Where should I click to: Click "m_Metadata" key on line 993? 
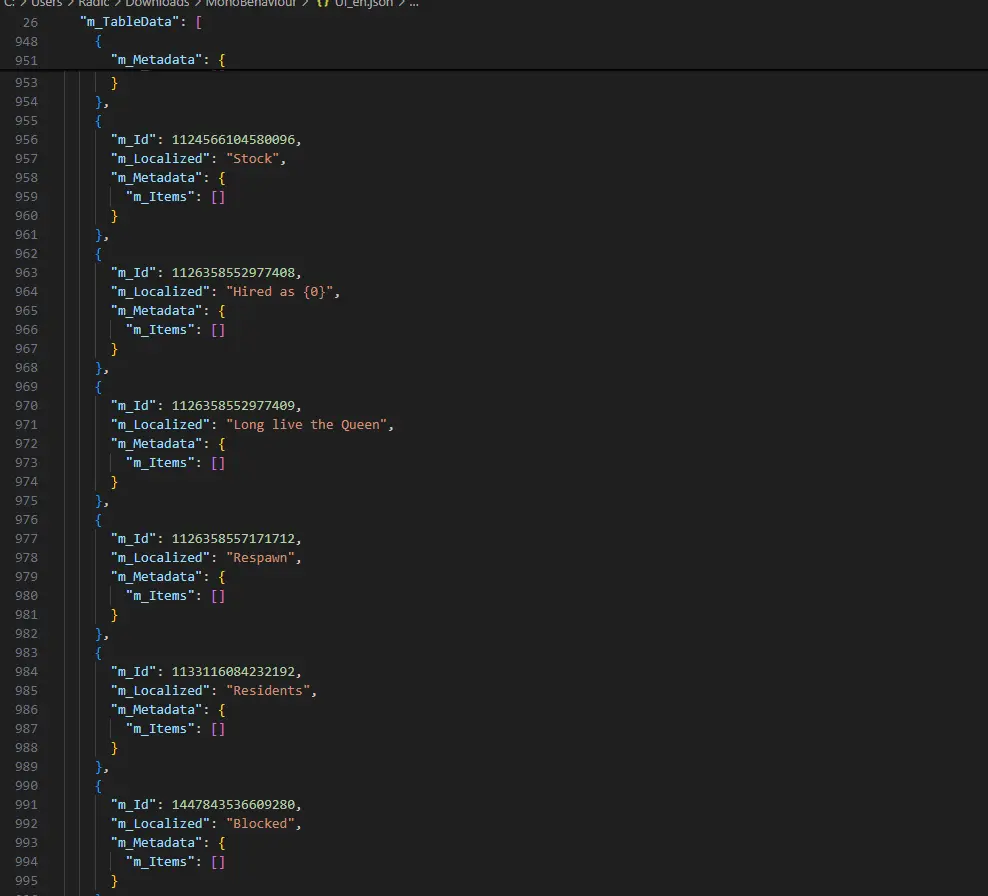click(x=156, y=842)
